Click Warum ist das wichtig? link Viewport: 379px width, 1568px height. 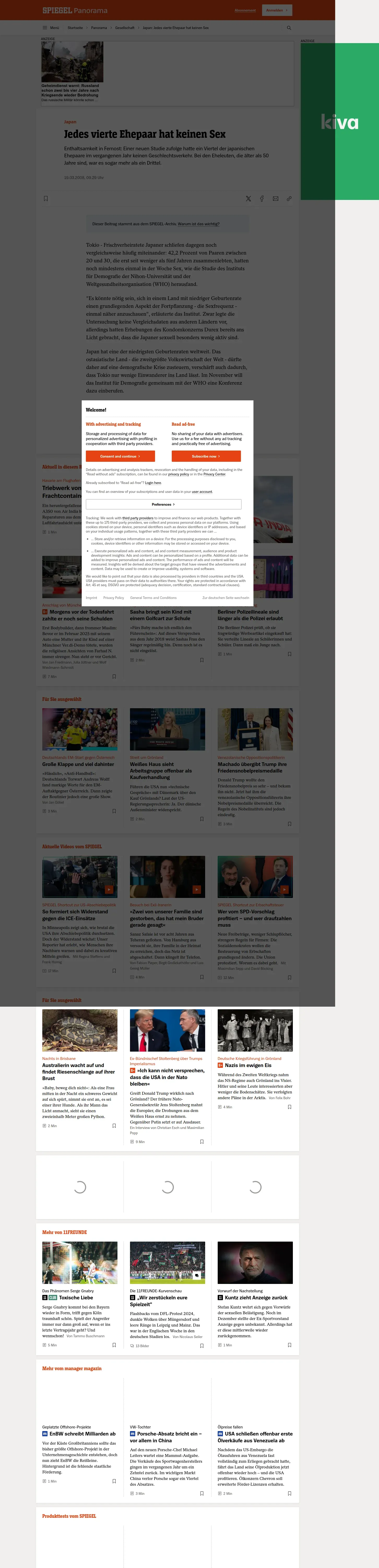198,224
